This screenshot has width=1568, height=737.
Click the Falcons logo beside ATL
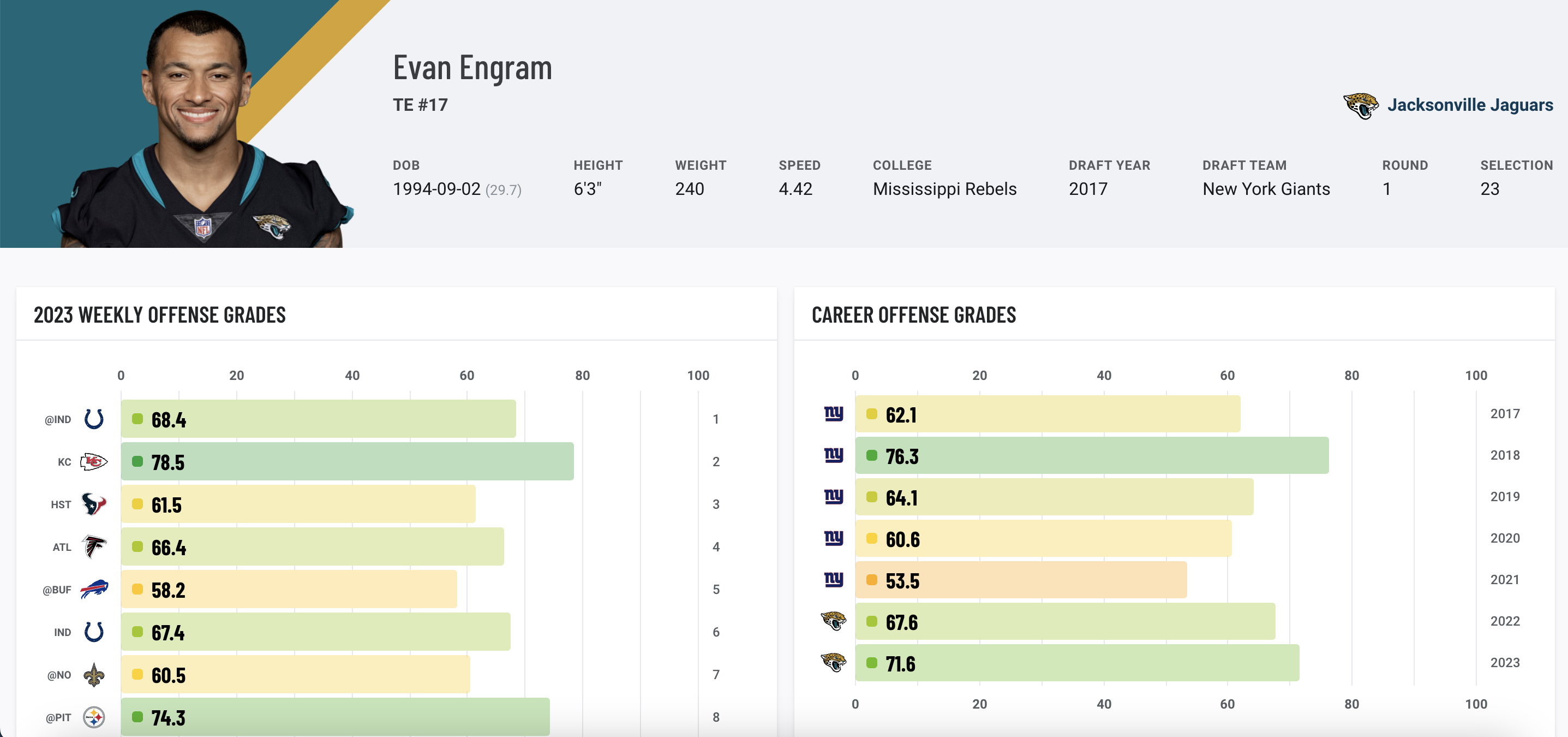[x=94, y=546]
